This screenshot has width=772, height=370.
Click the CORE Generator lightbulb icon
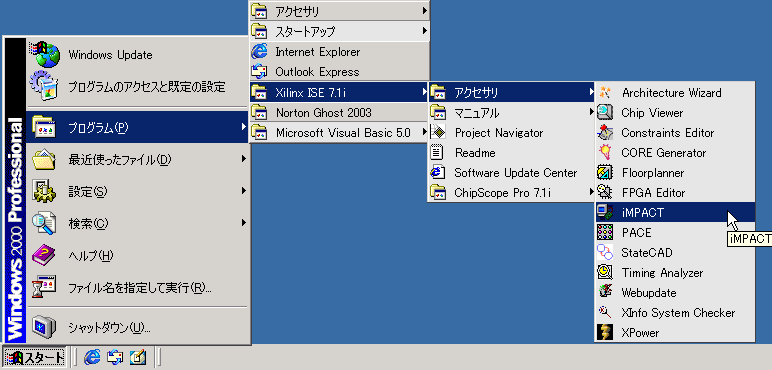point(605,153)
